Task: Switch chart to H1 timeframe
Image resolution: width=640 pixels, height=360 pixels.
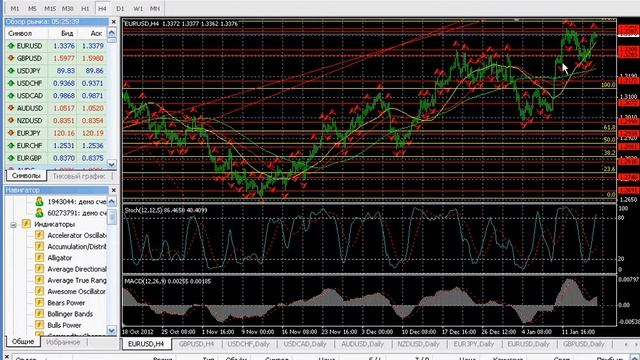Action: click(x=85, y=8)
